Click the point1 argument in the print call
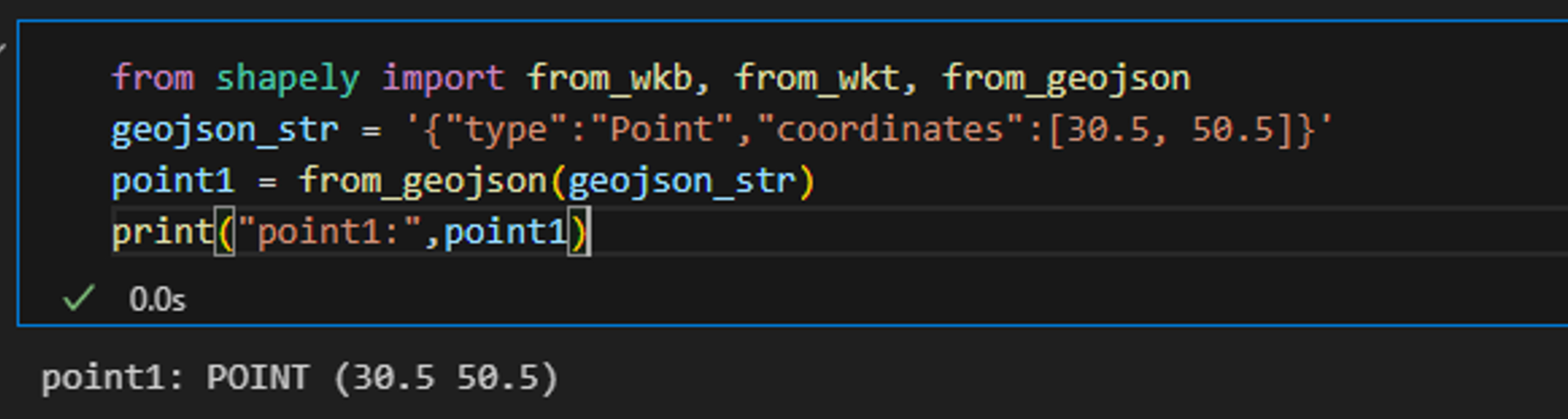The height and width of the screenshot is (419, 1568). pyautogui.click(x=506, y=233)
